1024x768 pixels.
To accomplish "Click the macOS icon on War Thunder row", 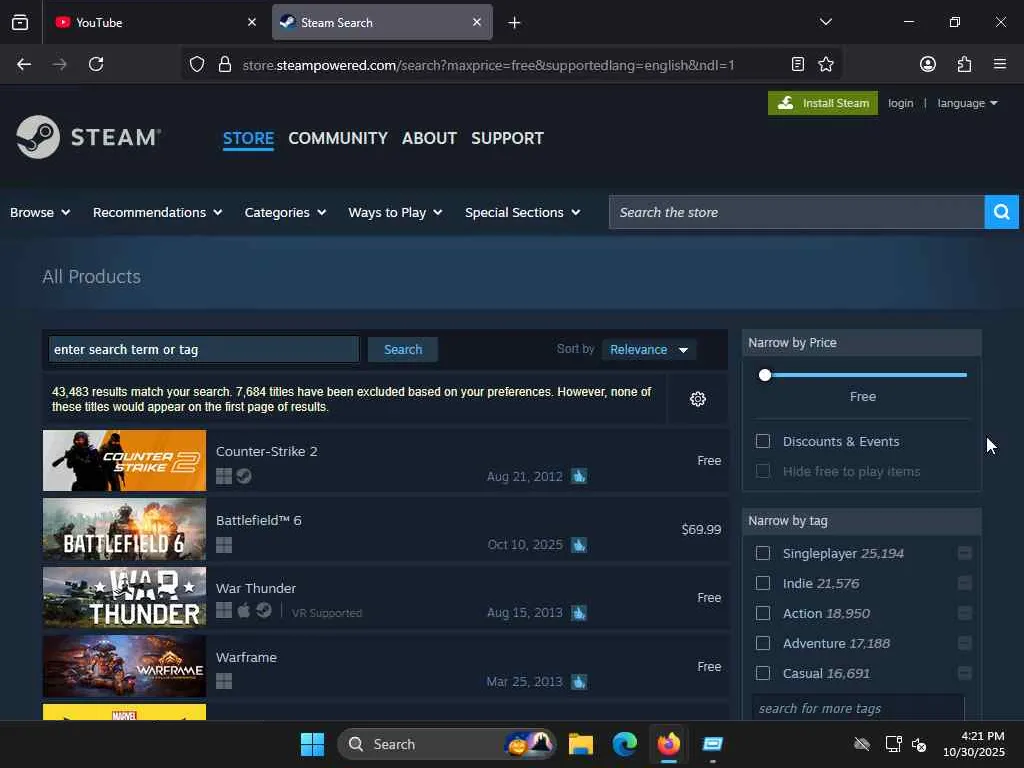I will (244, 612).
